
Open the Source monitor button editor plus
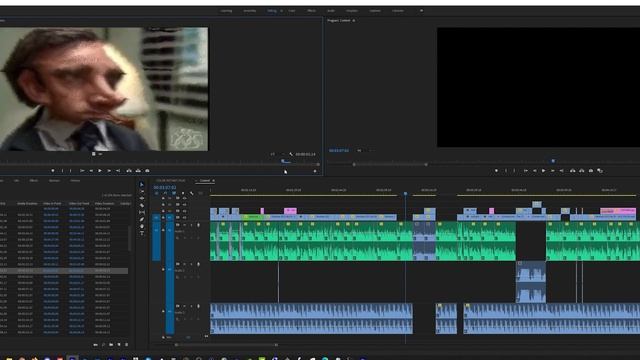(315, 171)
